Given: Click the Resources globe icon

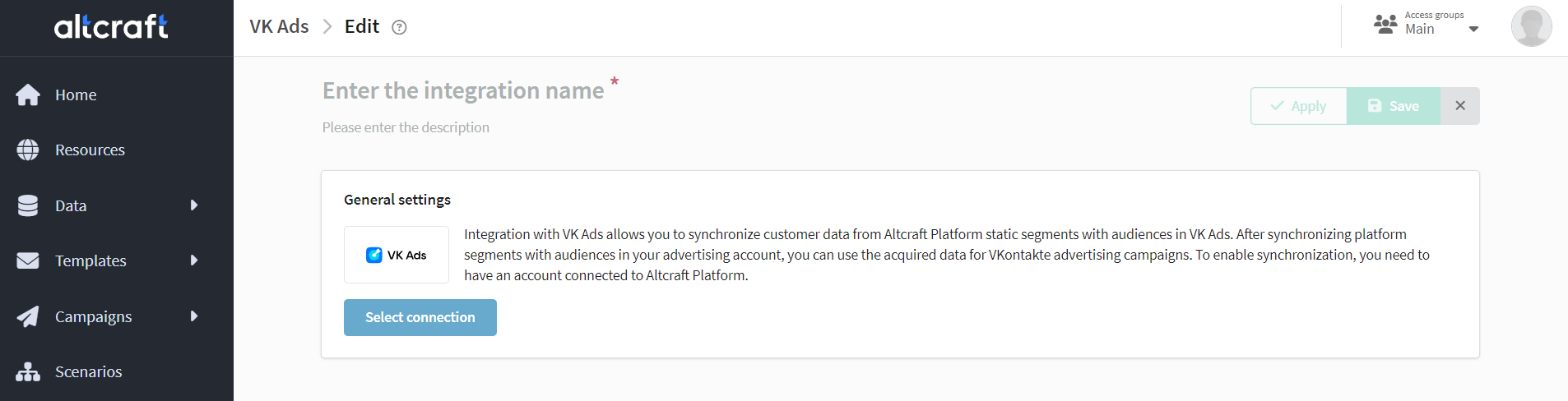Looking at the screenshot, I should tap(28, 150).
